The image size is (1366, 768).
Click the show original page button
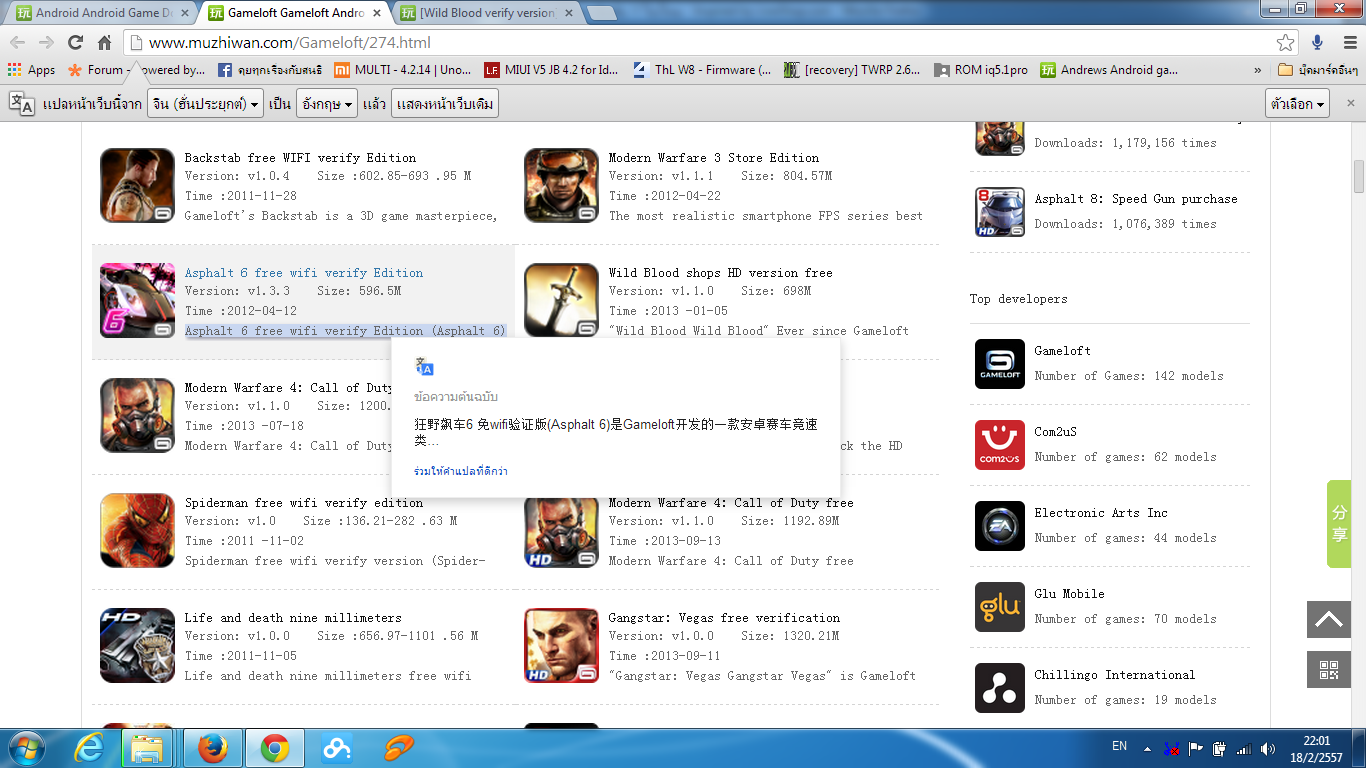(444, 104)
